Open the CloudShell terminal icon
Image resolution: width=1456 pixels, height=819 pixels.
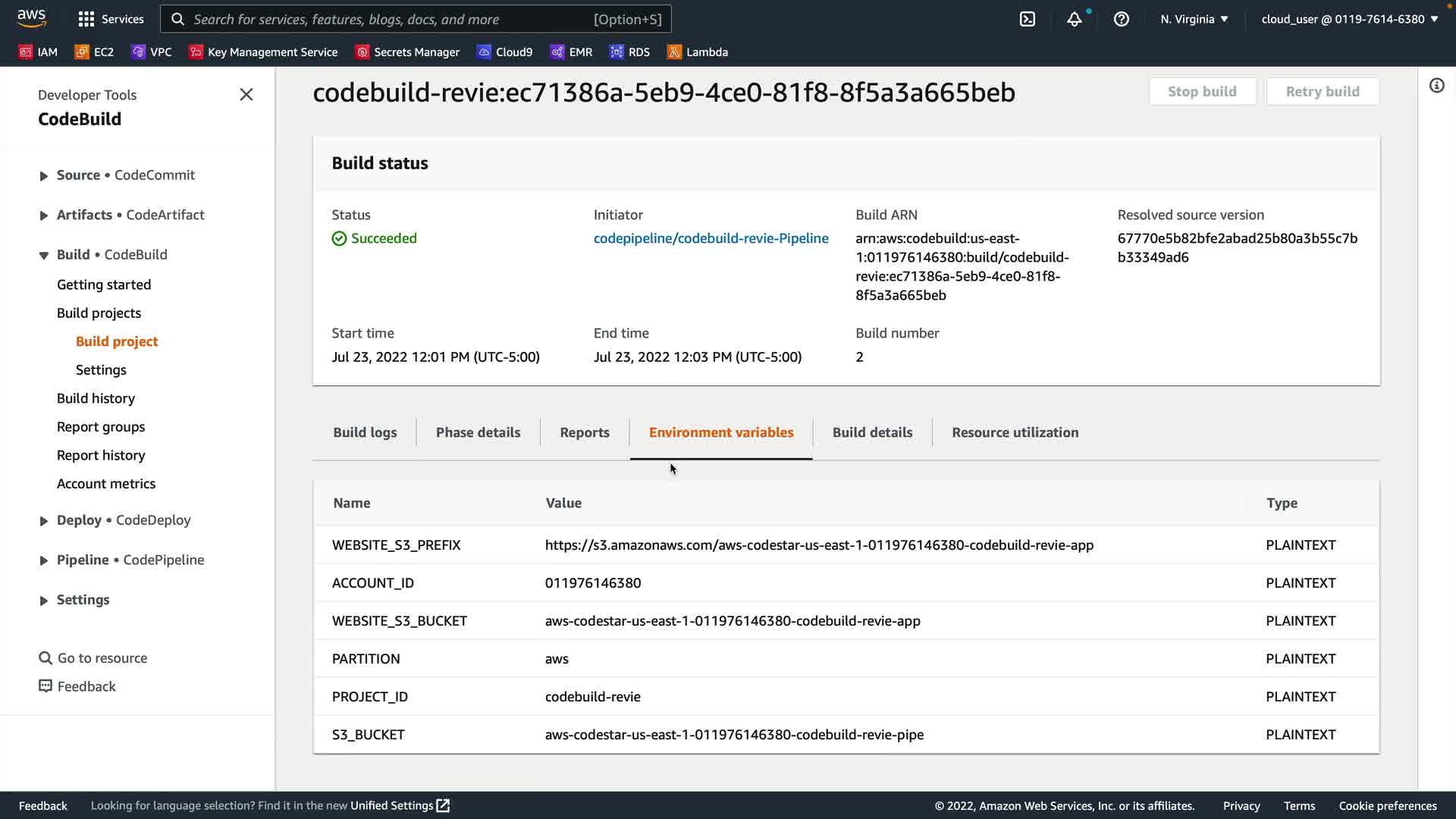pyautogui.click(x=1028, y=19)
